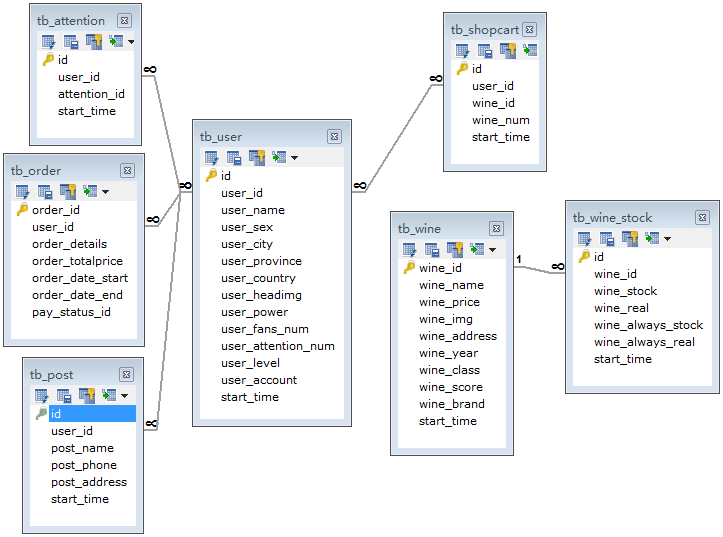Click the yellow key-table icon in tb_order toolbar
The image size is (723, 537).
pos(68,192)
